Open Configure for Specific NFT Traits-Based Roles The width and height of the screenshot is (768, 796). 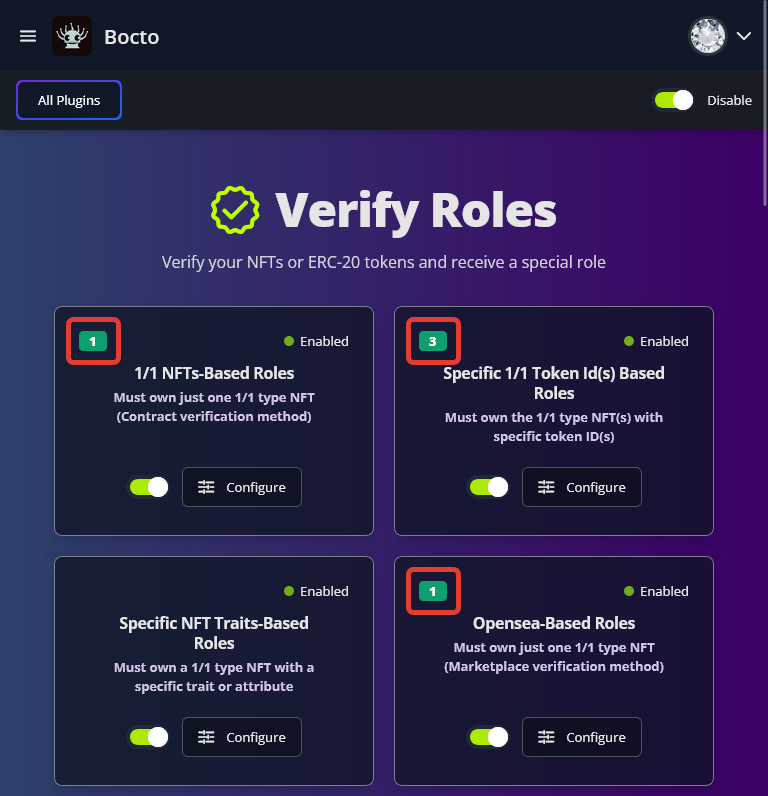click(241, 737)
